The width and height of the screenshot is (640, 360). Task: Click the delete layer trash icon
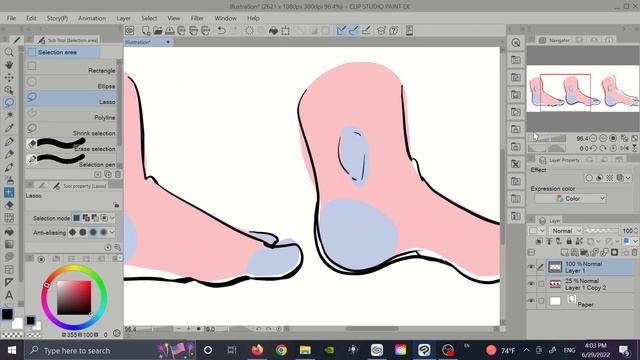[634, 253]
